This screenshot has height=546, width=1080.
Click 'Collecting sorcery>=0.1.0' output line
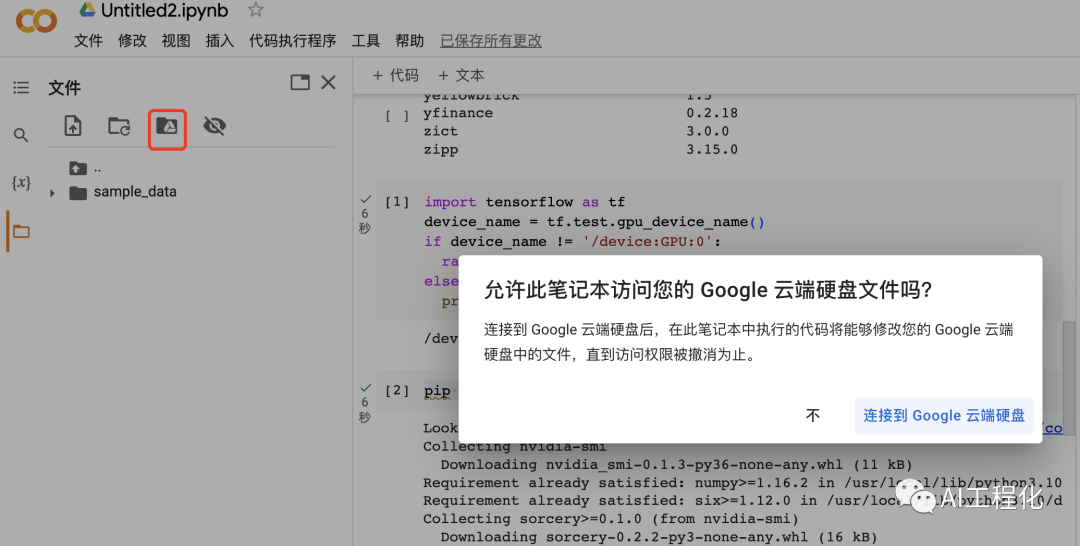click(x=611, y=518)
